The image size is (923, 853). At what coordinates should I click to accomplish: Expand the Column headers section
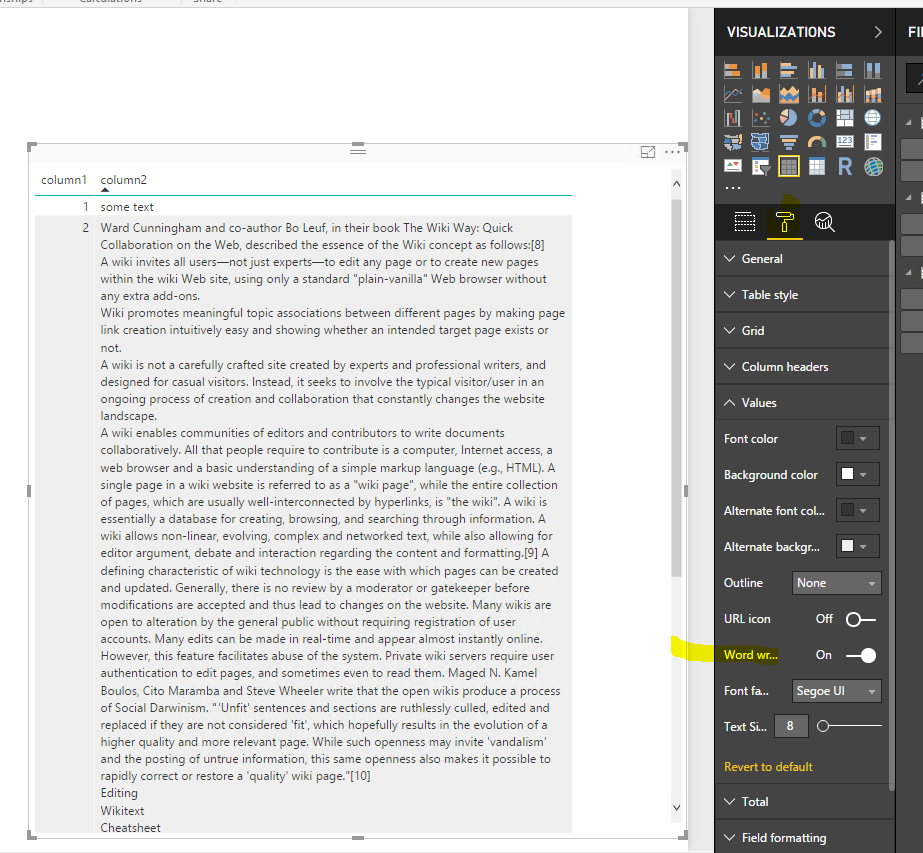coord(804,366)
